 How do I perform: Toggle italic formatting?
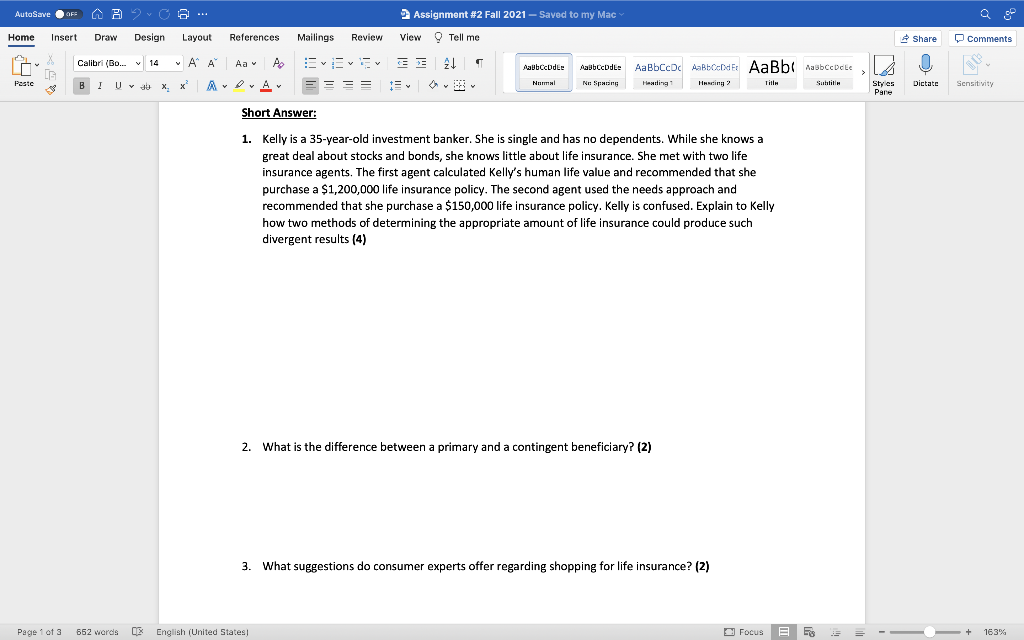pyautogui.click(x=100, y=87)
